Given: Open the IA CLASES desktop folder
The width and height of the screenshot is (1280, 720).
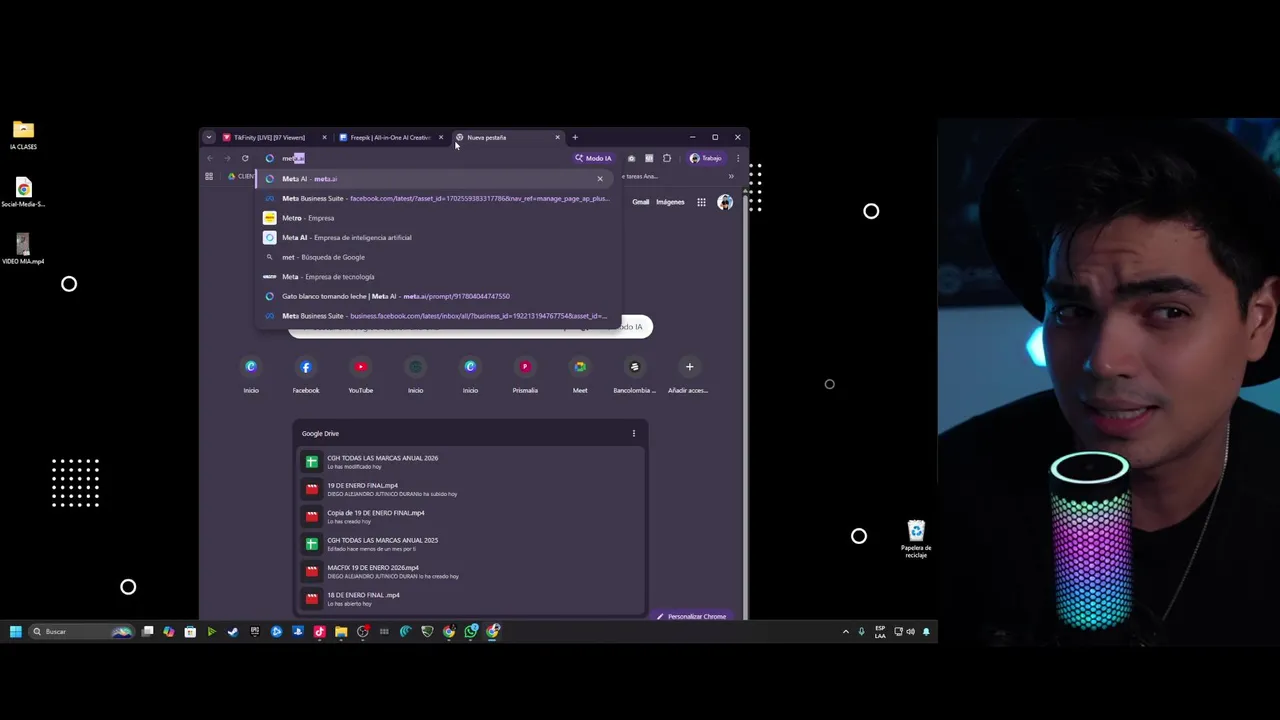Looking at the screenshot, I should 23,135.
